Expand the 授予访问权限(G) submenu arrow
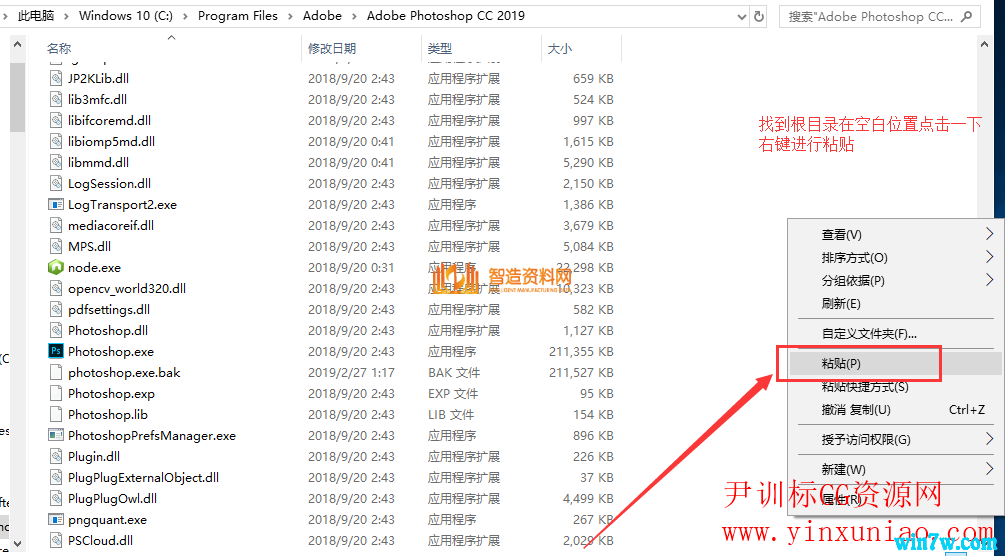This screenshot has height=556, width=1005. point(990,439)
